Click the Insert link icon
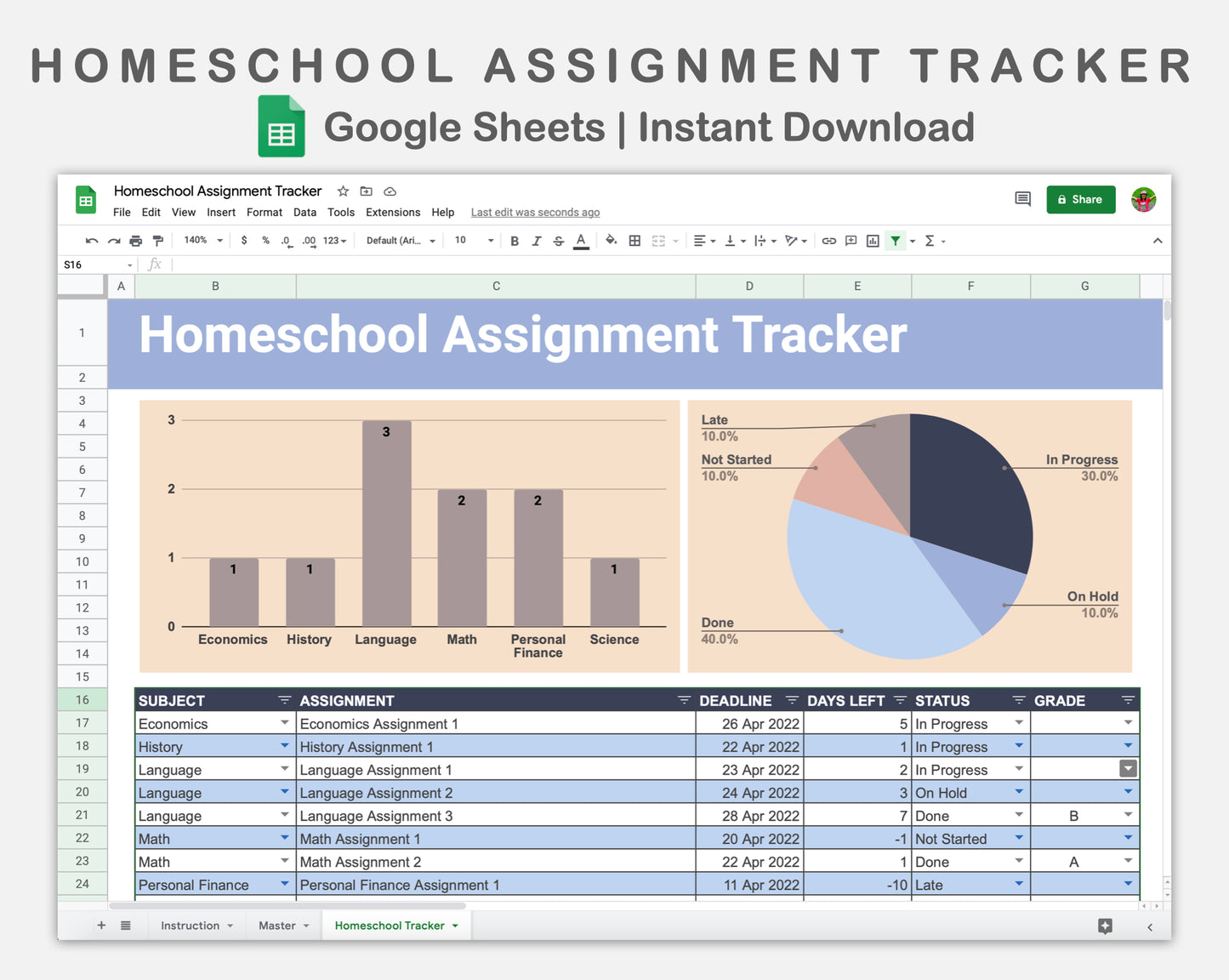 click(829, 241)
